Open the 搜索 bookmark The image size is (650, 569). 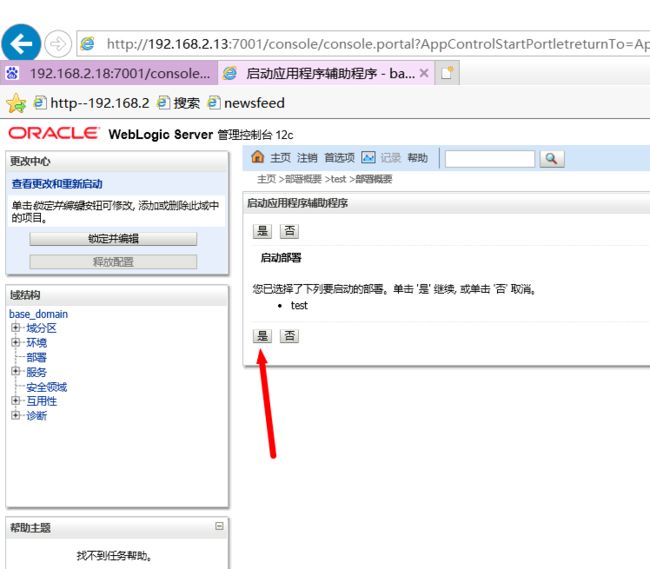[179, 103]
